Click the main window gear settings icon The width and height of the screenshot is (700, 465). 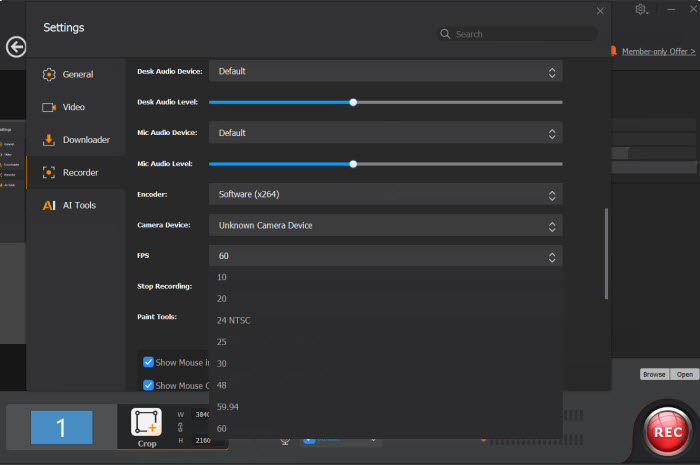[x=641, y=9]
